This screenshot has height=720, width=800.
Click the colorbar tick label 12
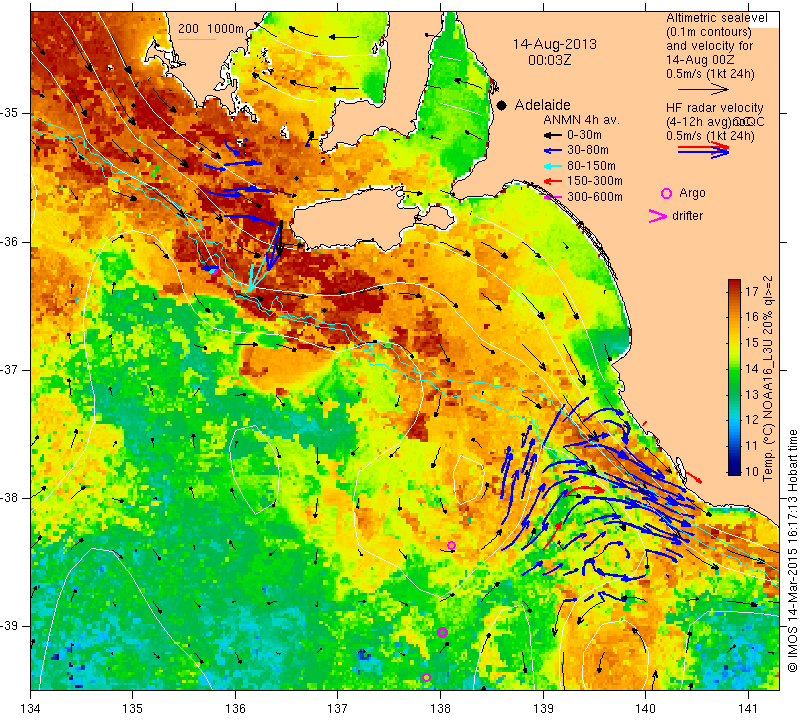[x=752, y=419]
